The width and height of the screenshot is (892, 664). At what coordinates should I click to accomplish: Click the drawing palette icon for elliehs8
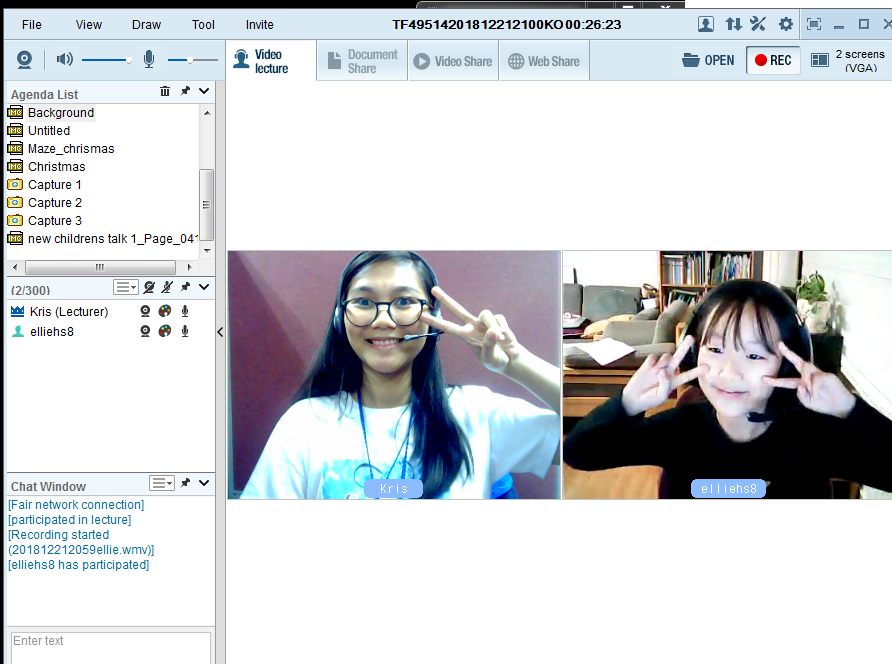[165, 331]
